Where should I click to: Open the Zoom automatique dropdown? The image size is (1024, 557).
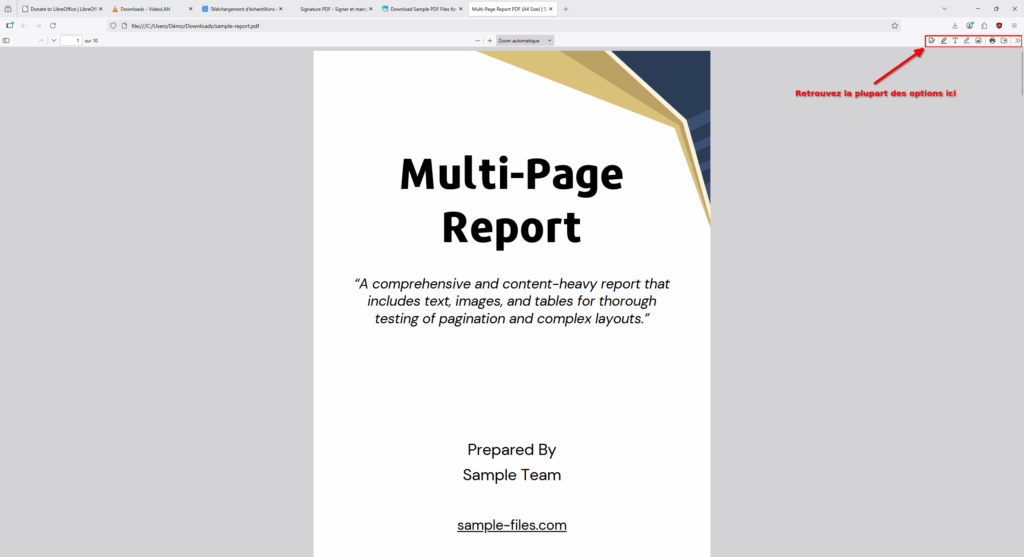pyautogui.click(x=525, y=41)
